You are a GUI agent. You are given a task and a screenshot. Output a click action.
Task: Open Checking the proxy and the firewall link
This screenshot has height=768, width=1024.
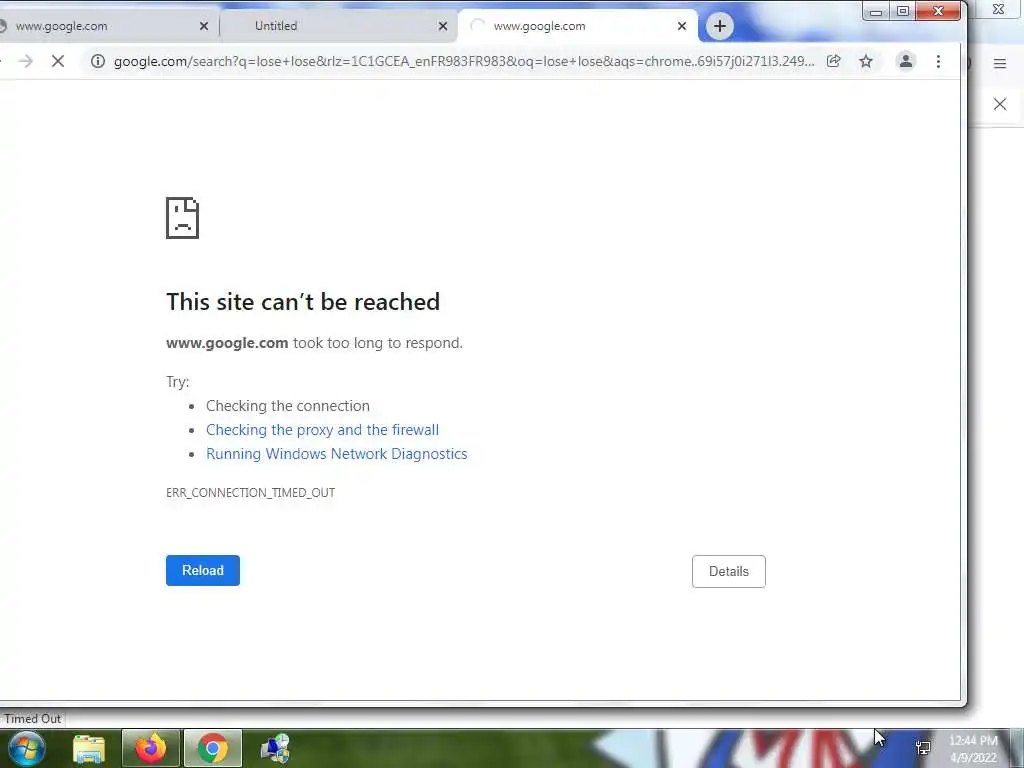point(323,430)
